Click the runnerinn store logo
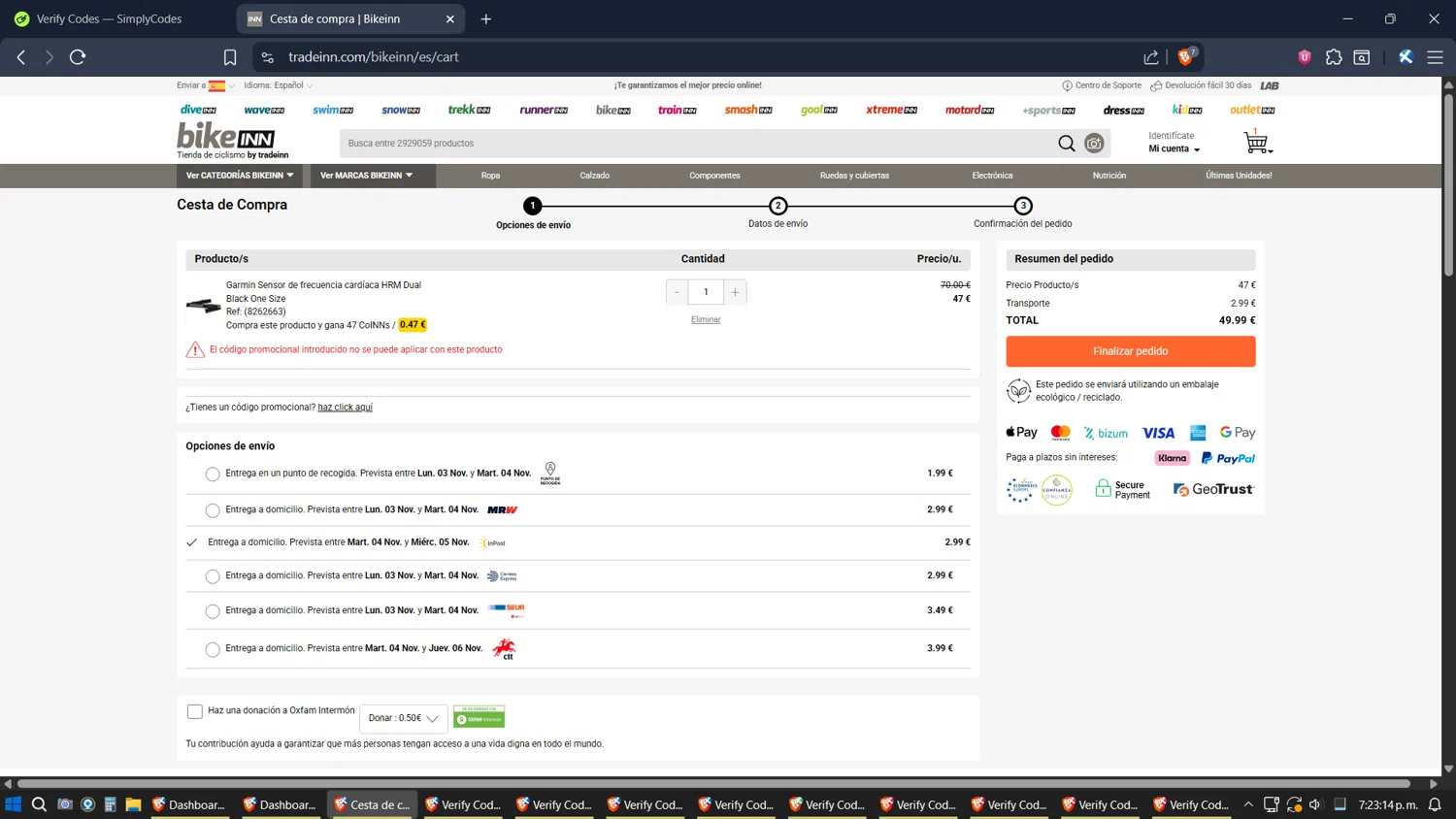This screenshot has height=819, width=1456. 544,110
